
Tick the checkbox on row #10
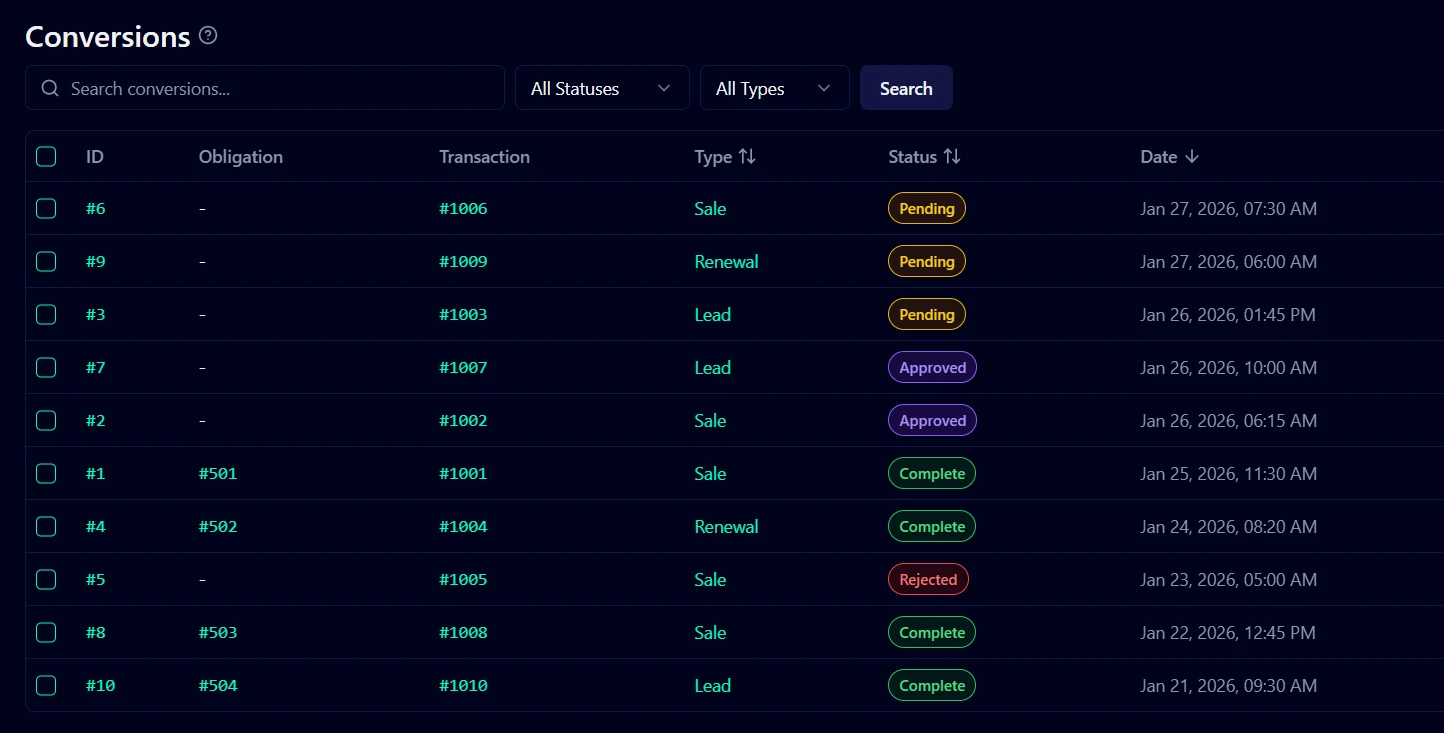tap(46, 685)
